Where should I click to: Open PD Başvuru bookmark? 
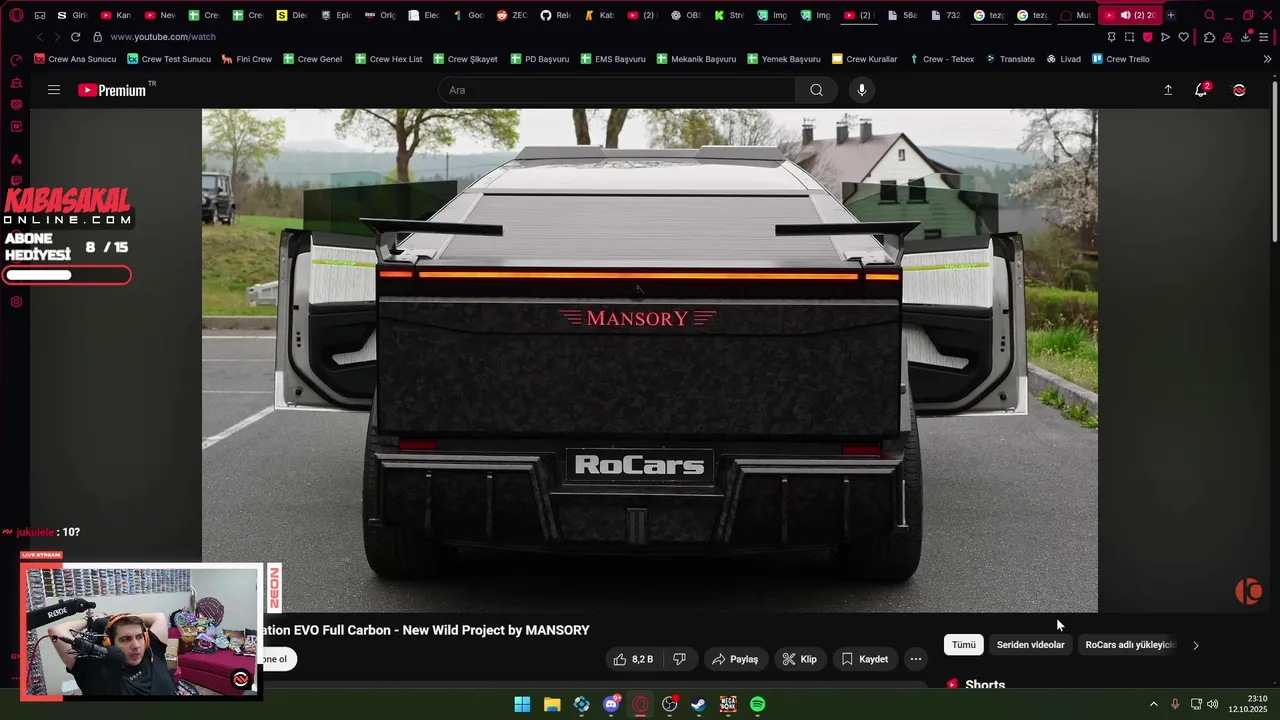point(539,59)
